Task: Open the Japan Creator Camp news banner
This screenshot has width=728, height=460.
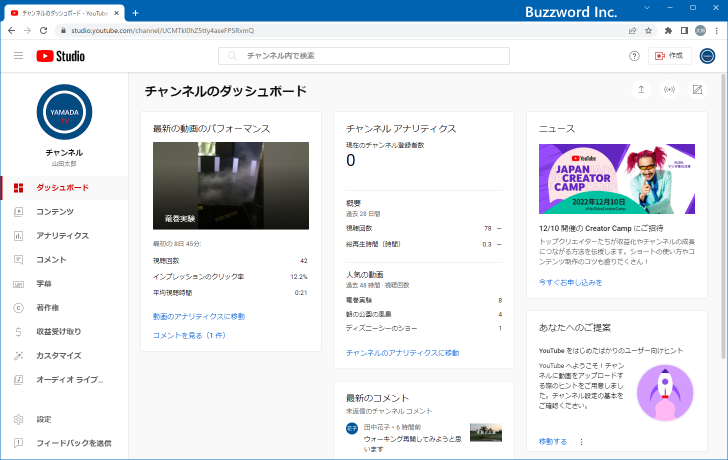Action: pos(617,179)
